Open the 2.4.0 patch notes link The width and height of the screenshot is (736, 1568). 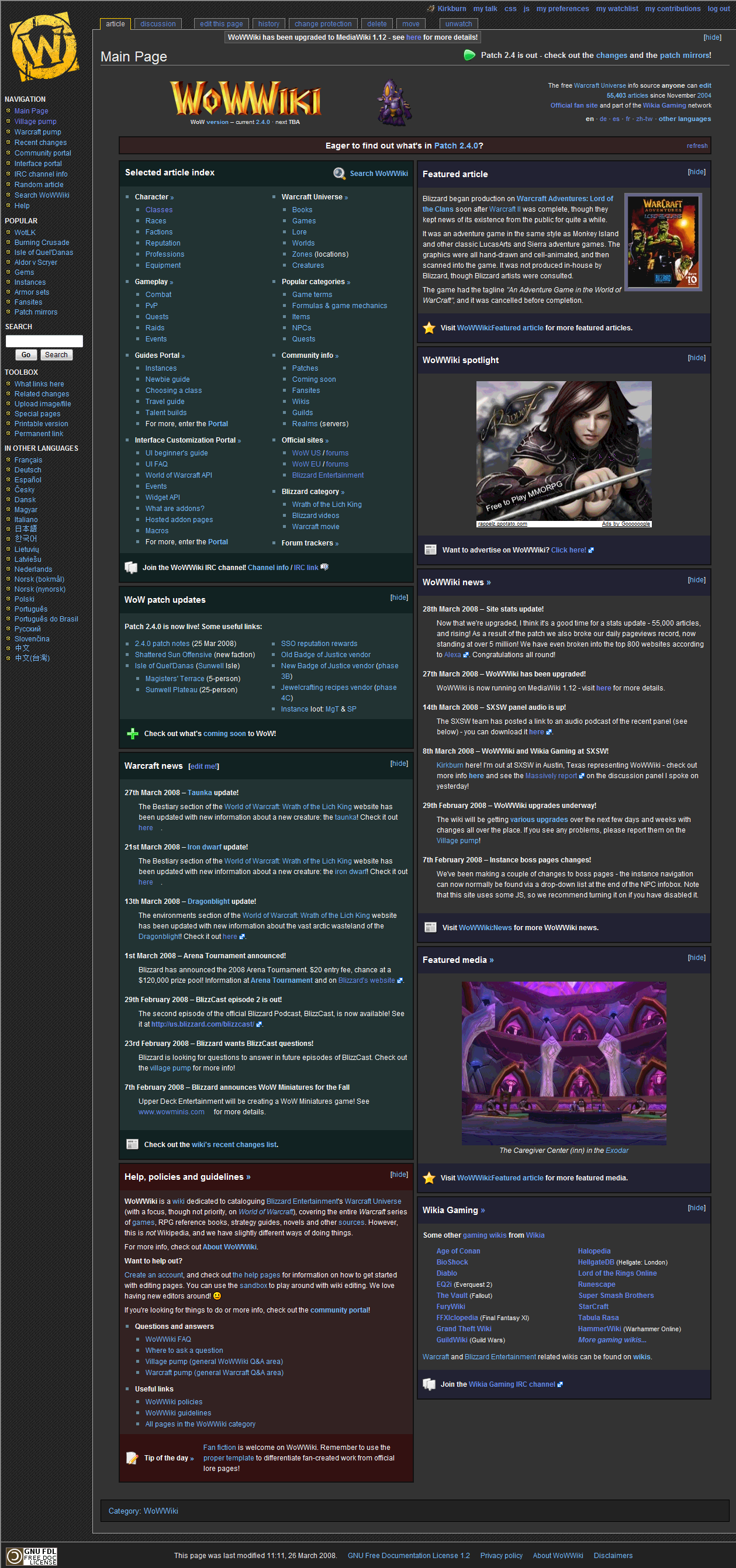tap(162, 643)
